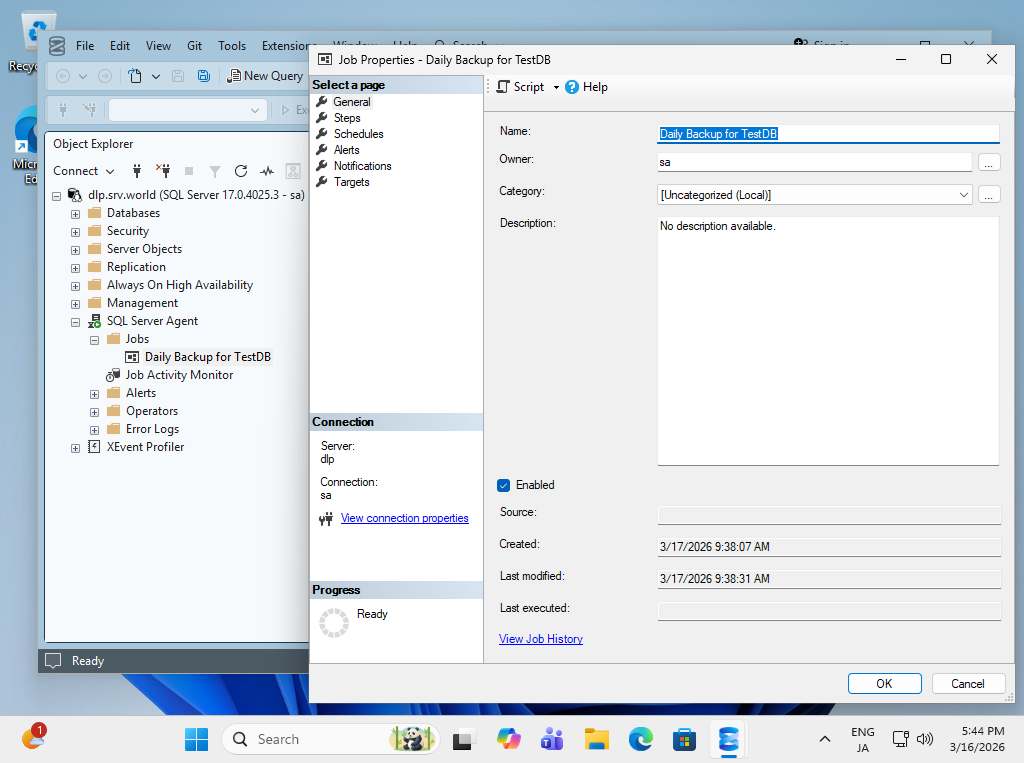
Task: Click the Activity Monitor pulse icon
Action: point(267,171)
